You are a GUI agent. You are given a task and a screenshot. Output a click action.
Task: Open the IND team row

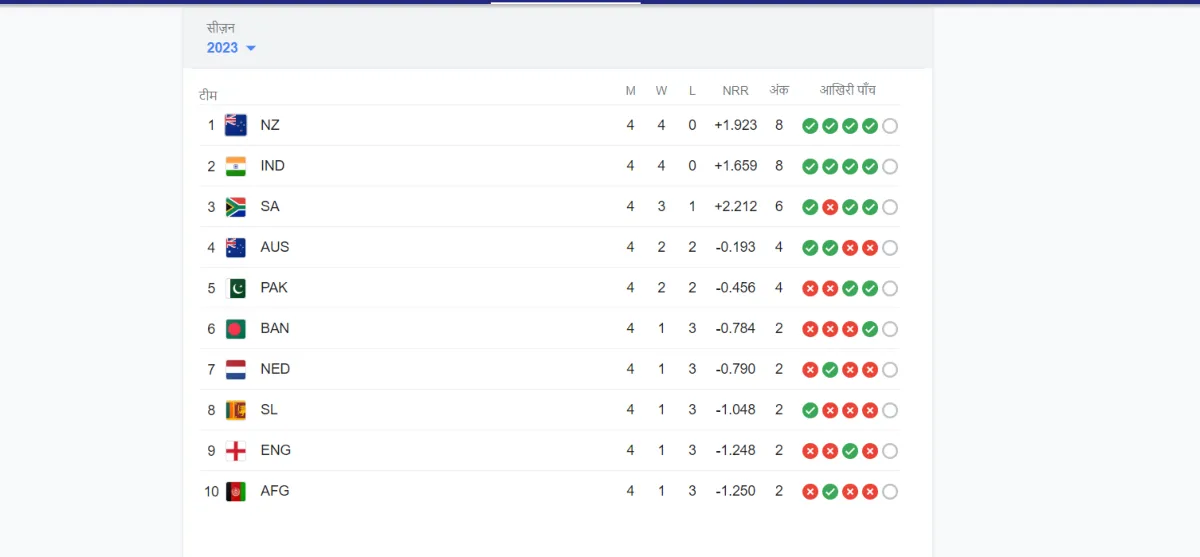549,166
